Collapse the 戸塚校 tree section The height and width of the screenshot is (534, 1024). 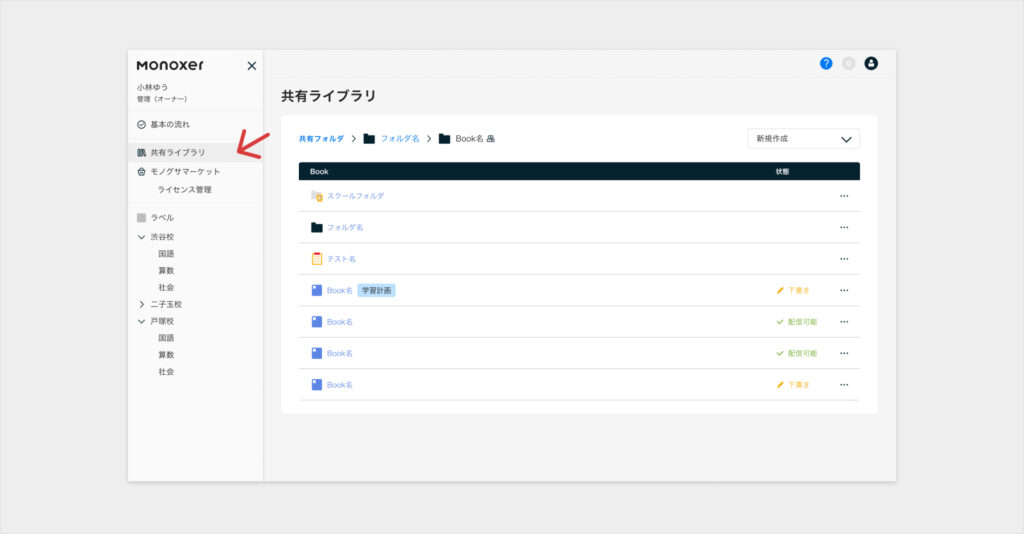[141, 321]
